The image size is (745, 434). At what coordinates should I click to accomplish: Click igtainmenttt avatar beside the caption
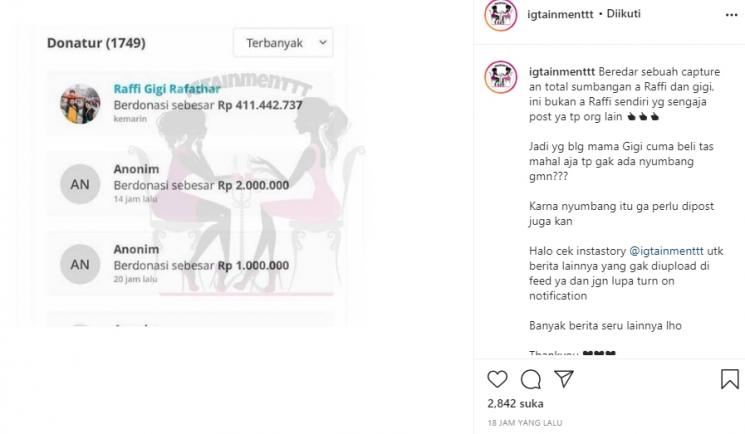[x=500, y=77]
